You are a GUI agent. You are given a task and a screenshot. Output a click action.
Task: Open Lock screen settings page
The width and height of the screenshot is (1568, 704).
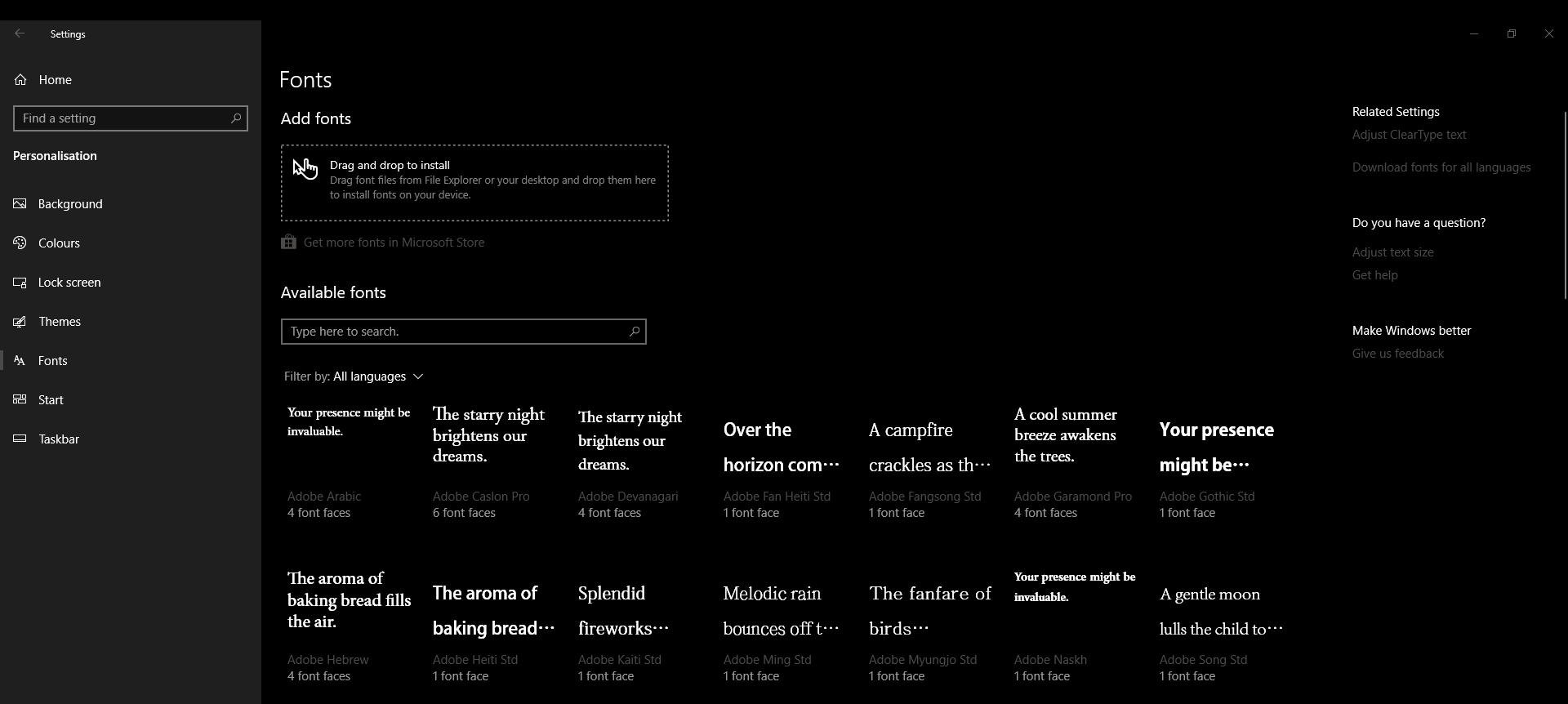[131, 282]
